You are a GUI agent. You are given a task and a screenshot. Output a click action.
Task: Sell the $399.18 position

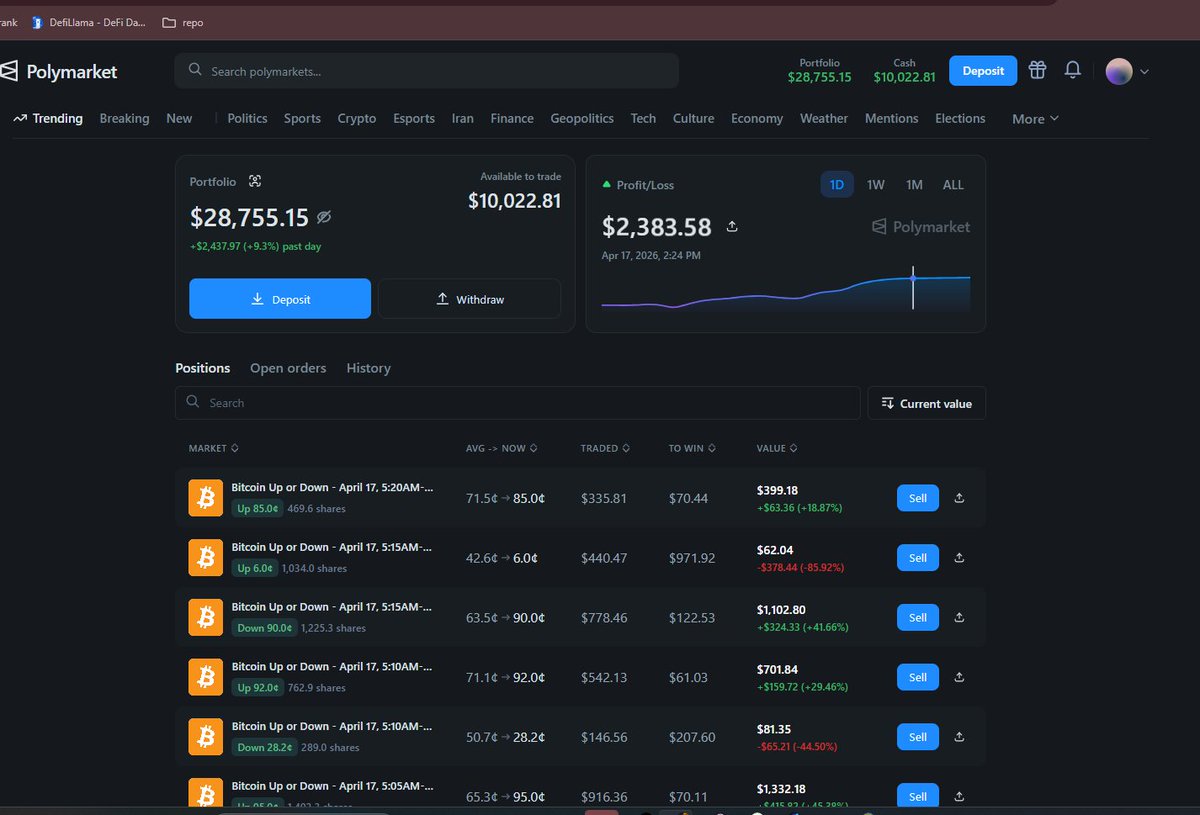click(x=918, y=498)
